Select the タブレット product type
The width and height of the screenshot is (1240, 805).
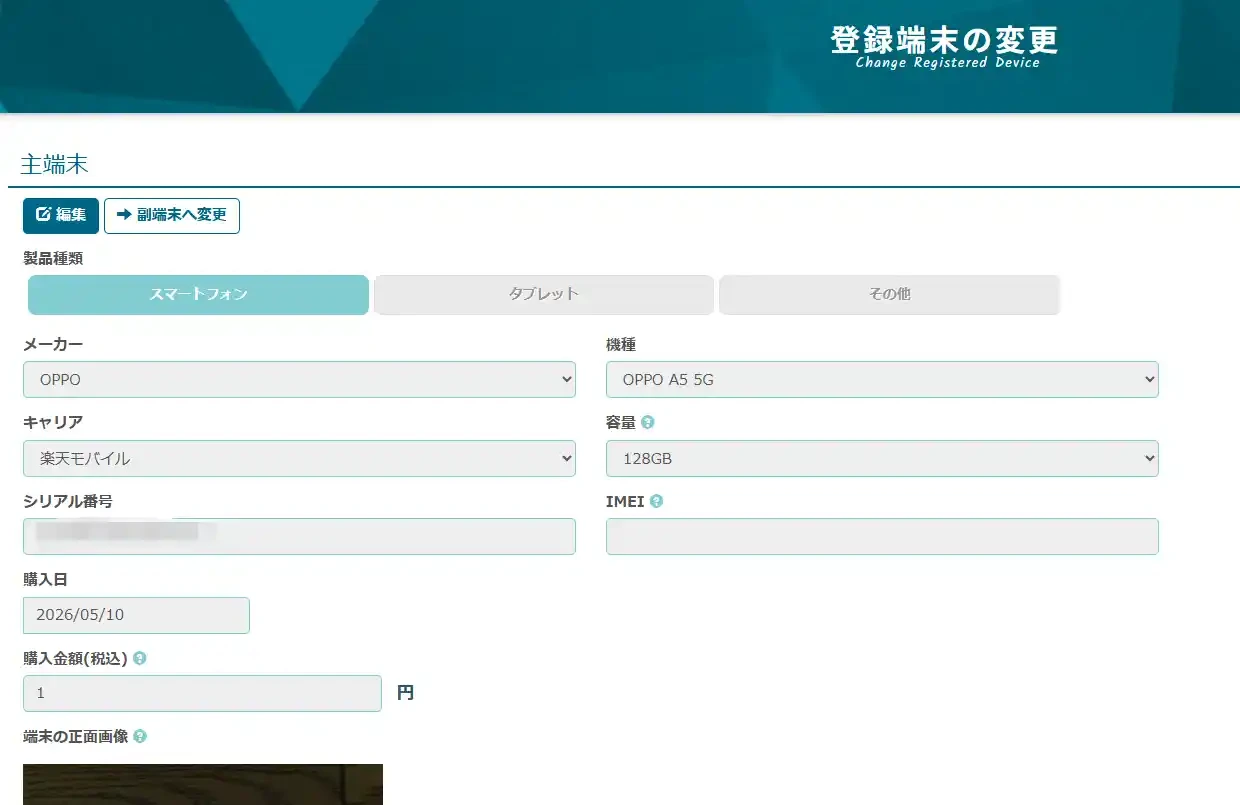tap(544, 295)
